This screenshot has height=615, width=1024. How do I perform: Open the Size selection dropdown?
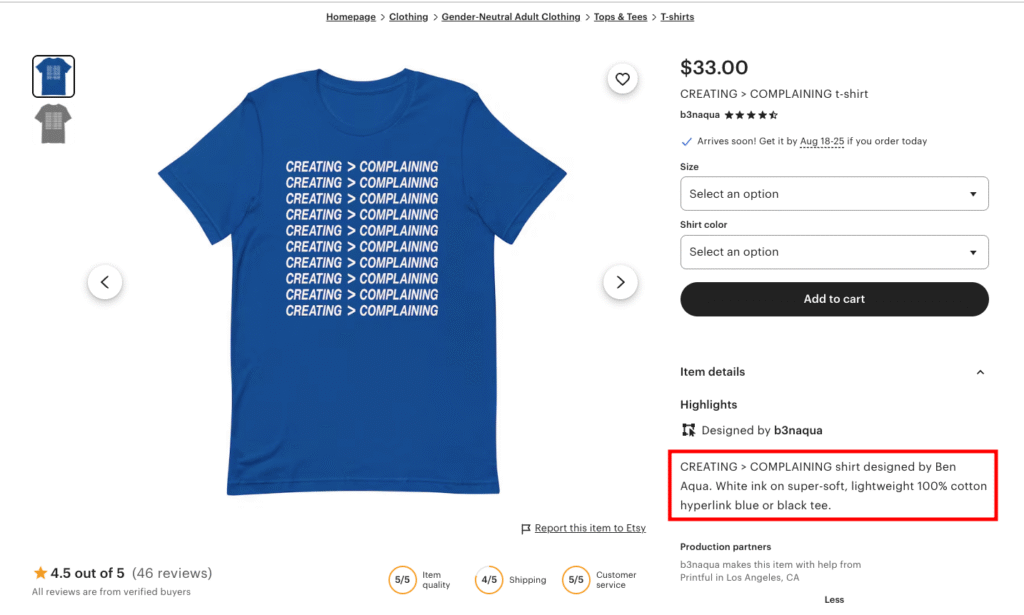pyautogui.click(x=834, y=193)
